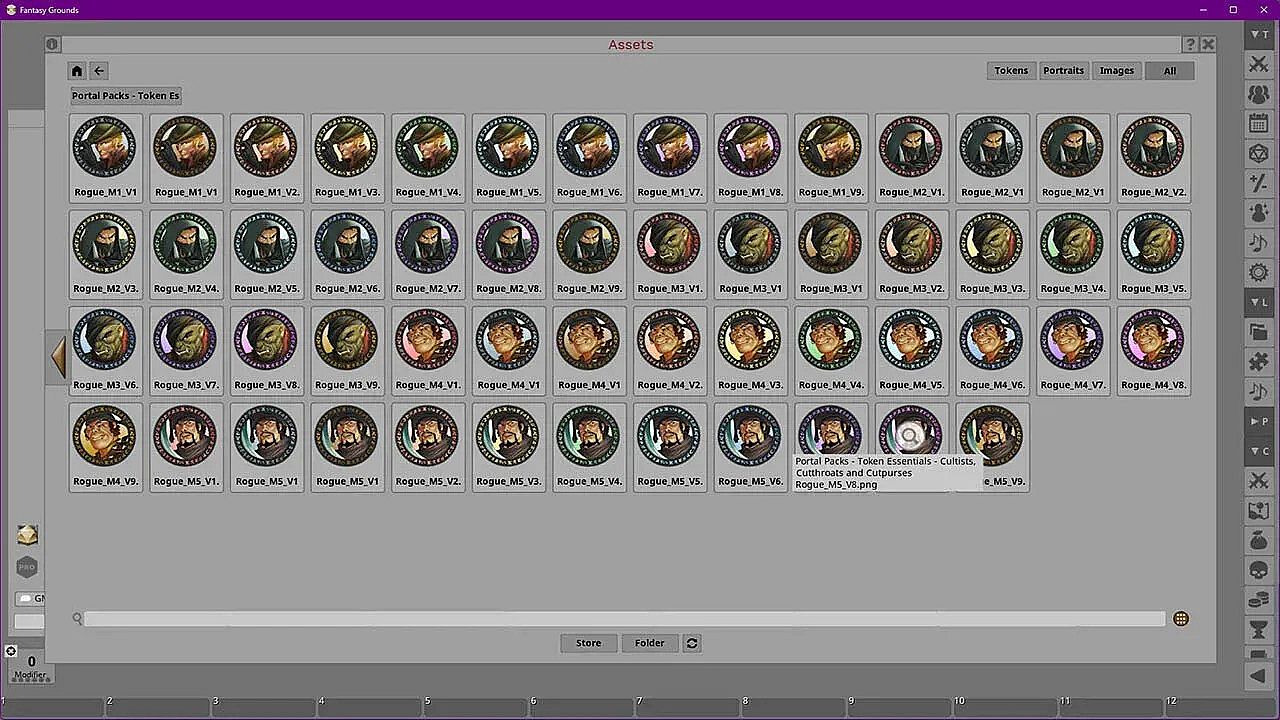Open the crossed swords icon under C
This screenshot has height=720, width=1280.
(x=1259, y=481)
